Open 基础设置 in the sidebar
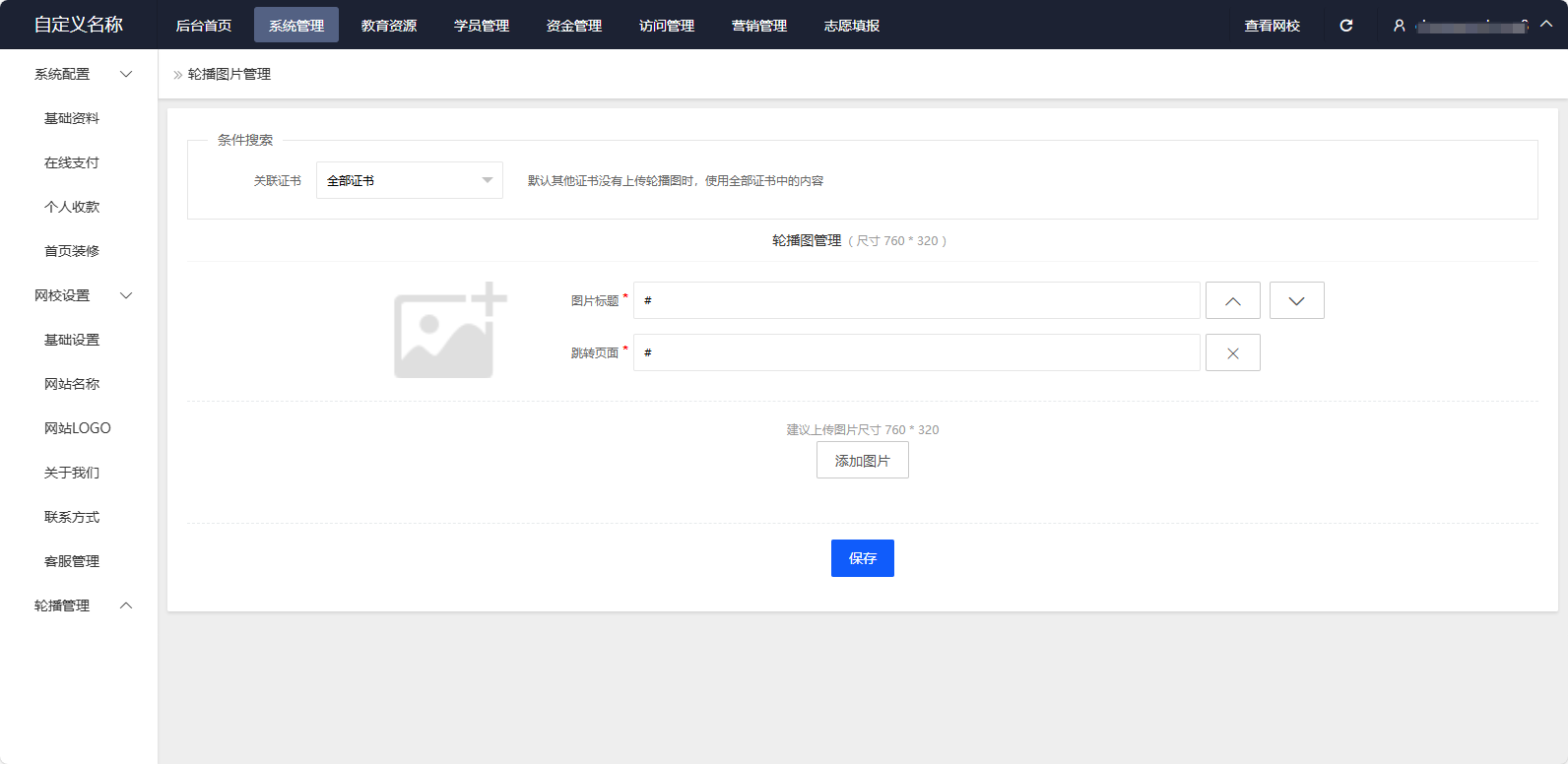Image resolution: width=1568 pixels, height=764 pixels. tap(72, 340)
